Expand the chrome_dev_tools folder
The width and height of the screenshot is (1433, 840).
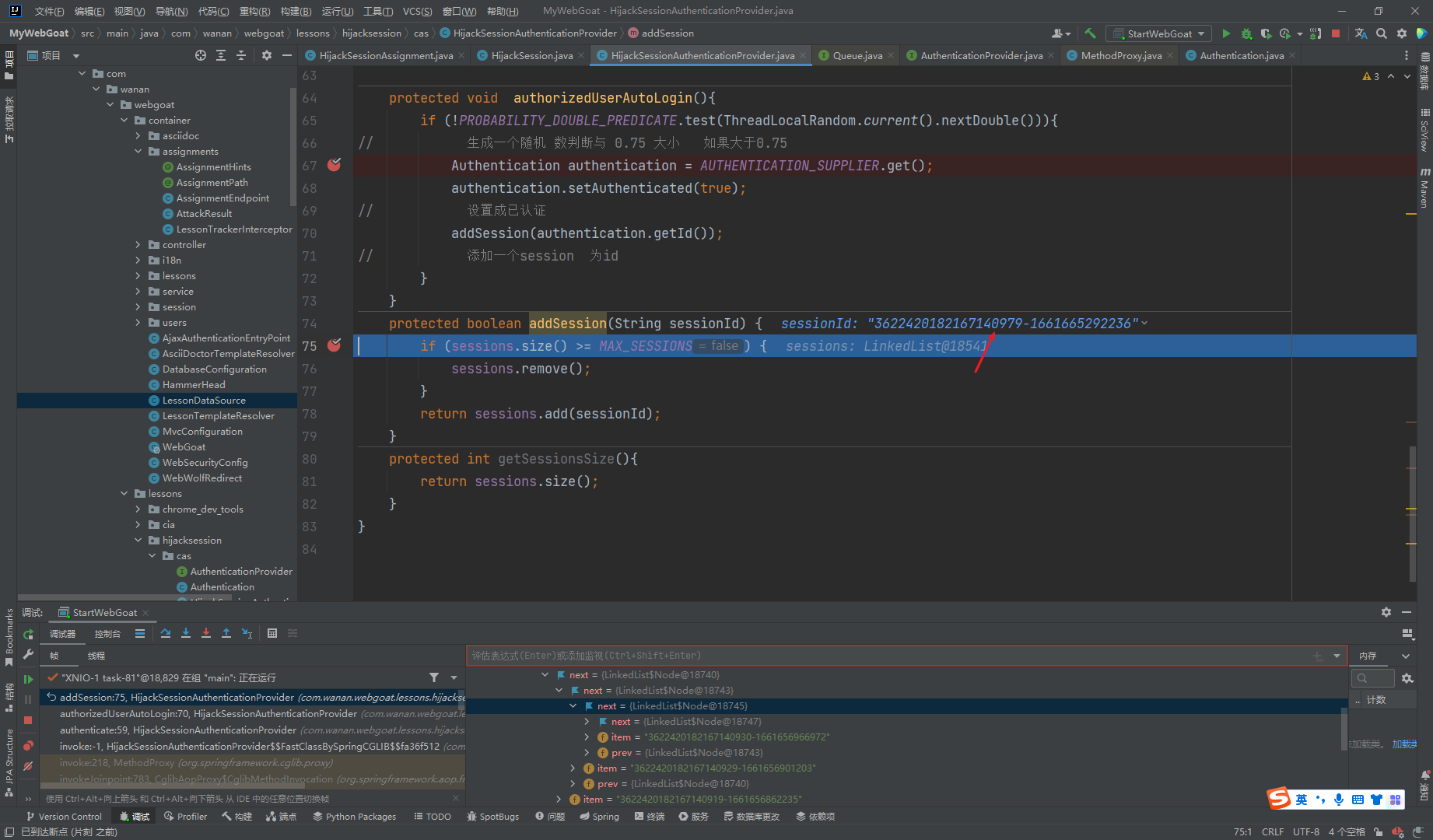138,509
